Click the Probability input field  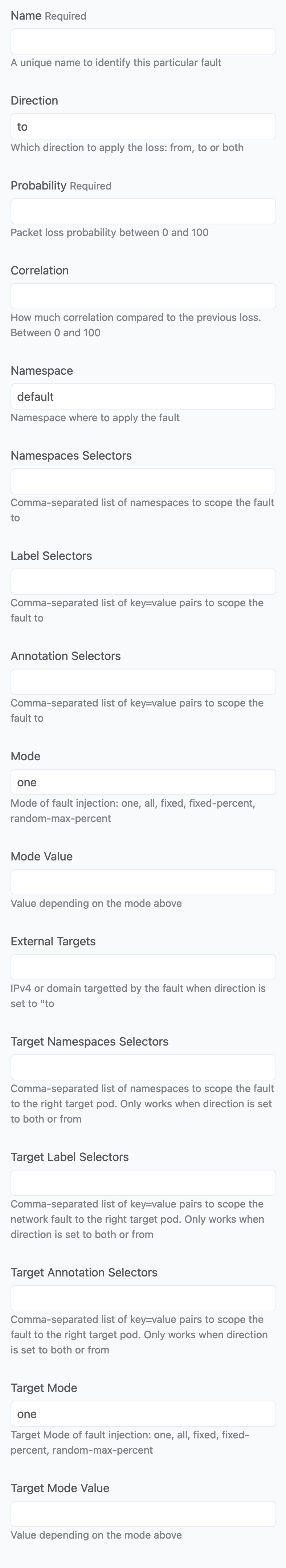(x=143, y=211)
